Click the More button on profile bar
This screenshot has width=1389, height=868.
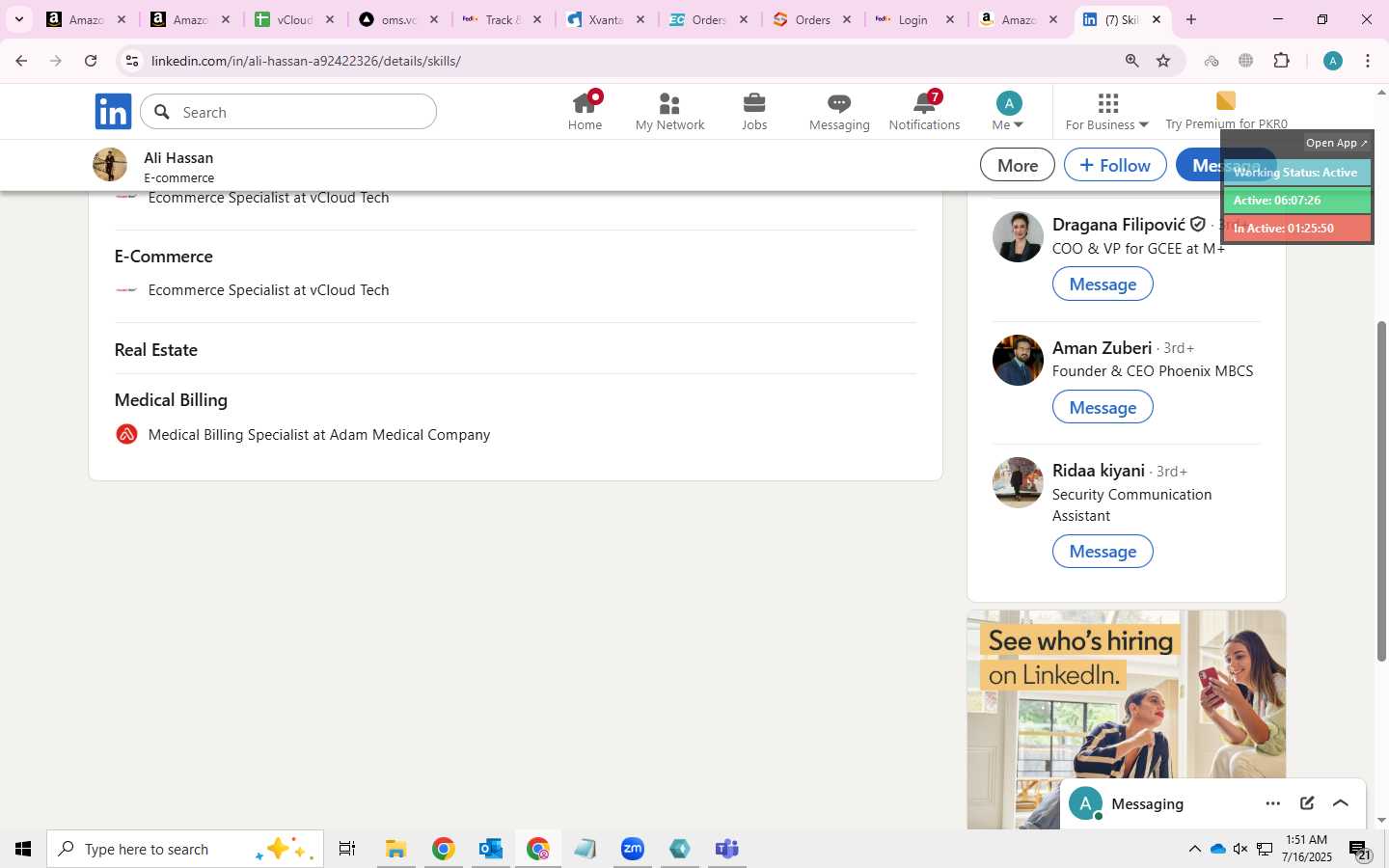point(1018,165)
